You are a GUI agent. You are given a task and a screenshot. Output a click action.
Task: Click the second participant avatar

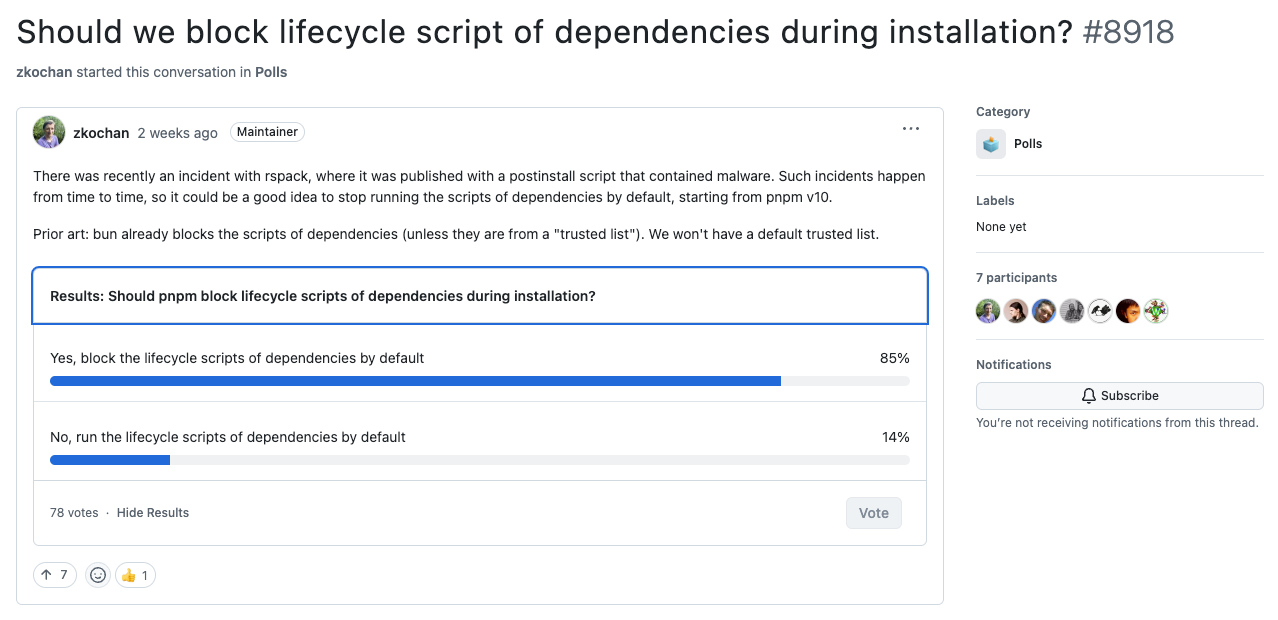1016,311
